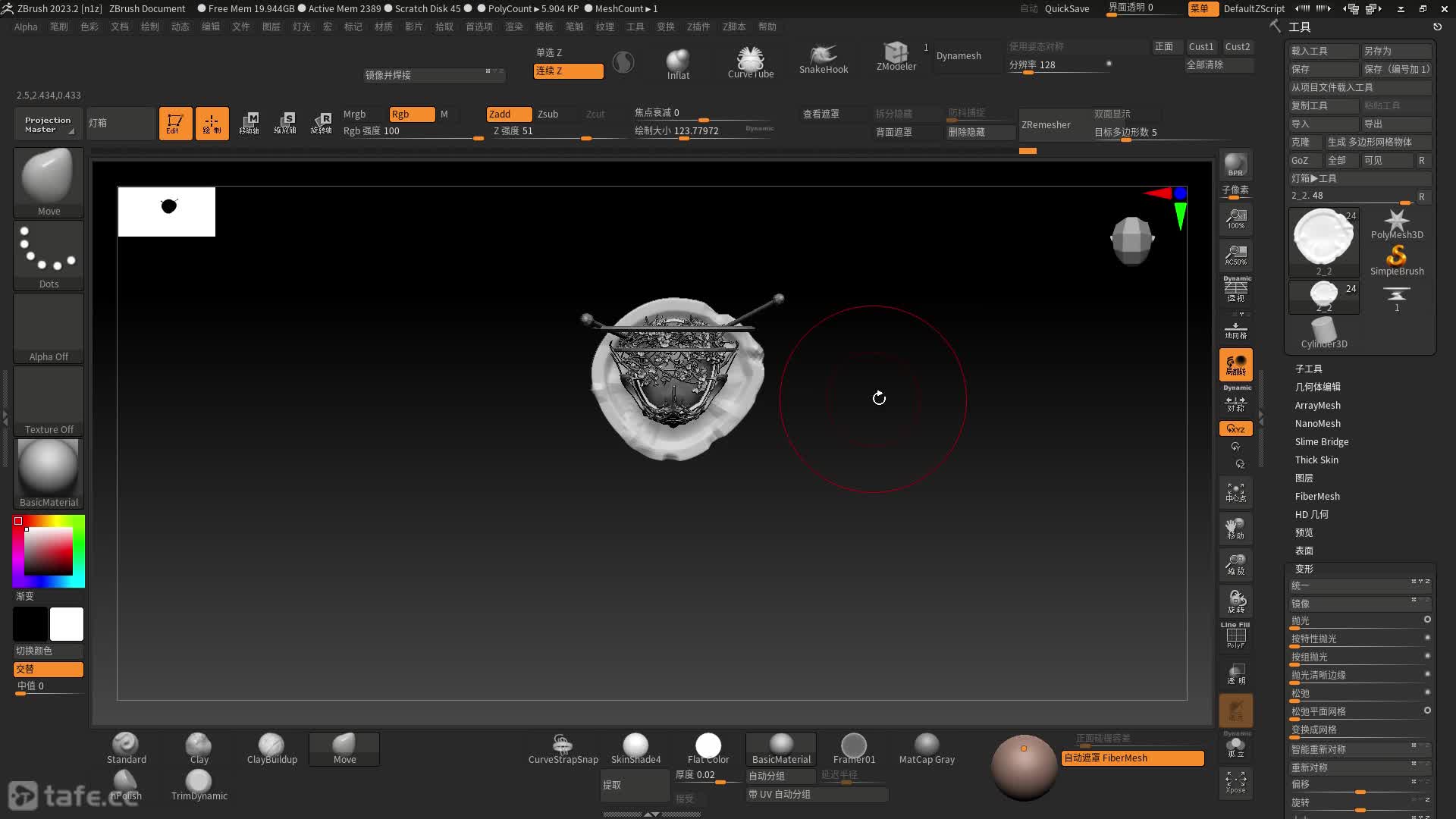Click the AC50% half-size icon
Image resolution: width=1456 pixels, height=819 pixels.
tap(1235, 256)
